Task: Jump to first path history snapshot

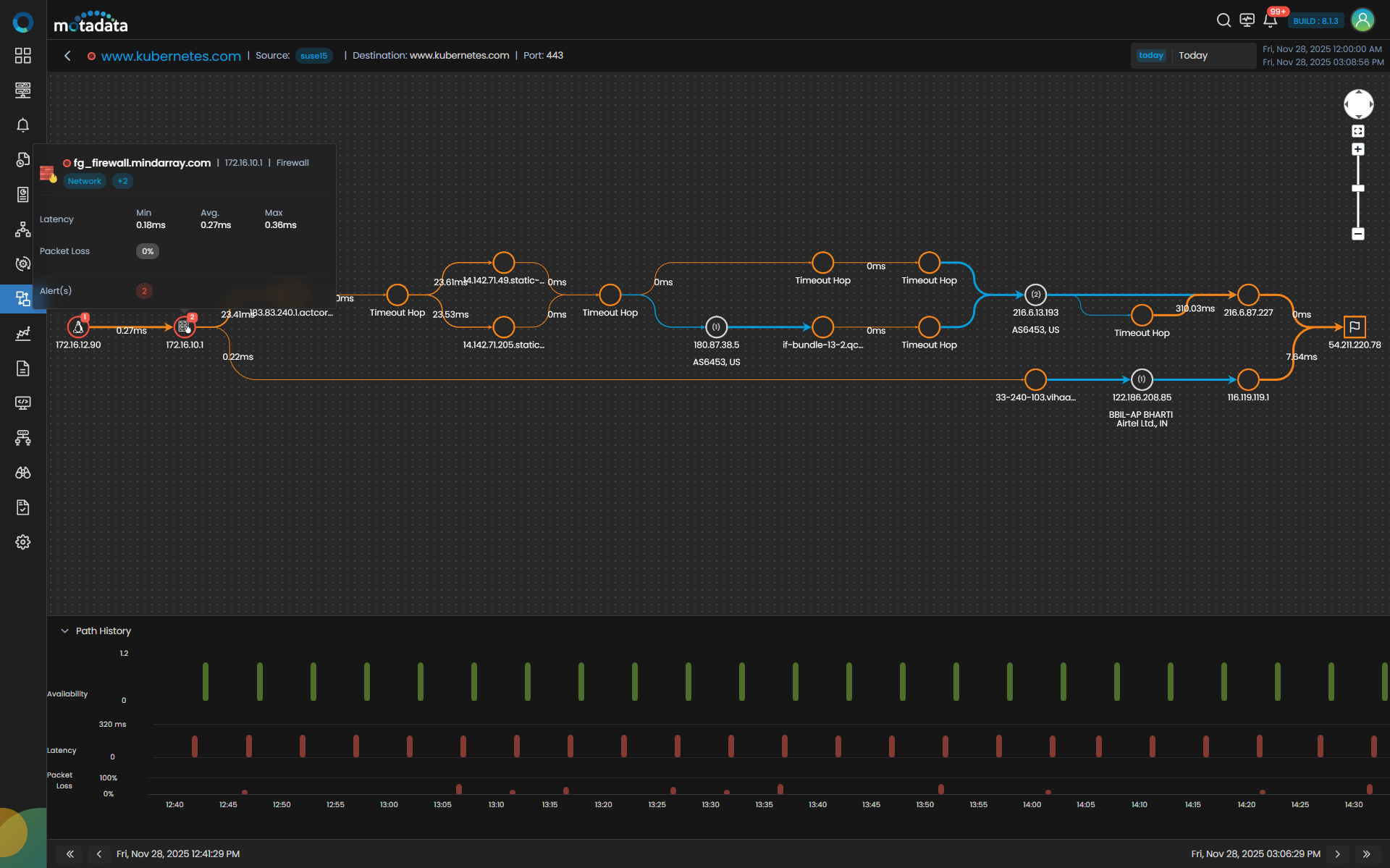Action: tap(70, 854)
